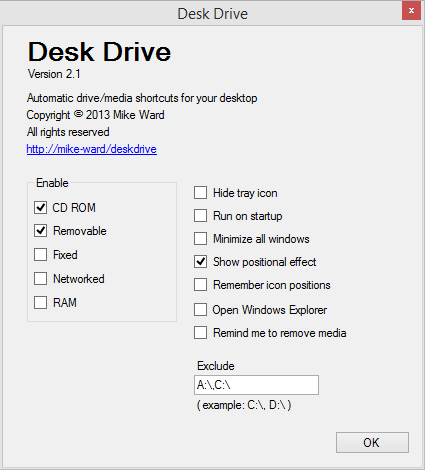Viewport: 425px width, 470px height.
Task: Open the mike-ward deskdrive hyperlink
Action: coord(92,149)
